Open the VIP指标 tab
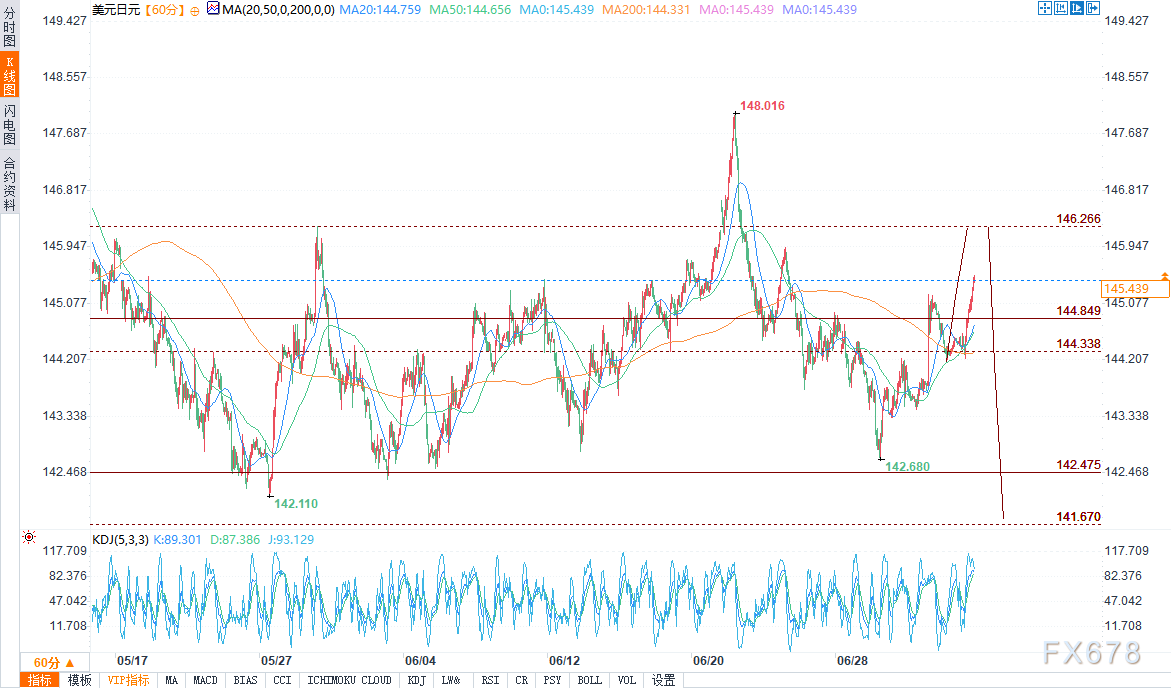This screenshot has height=688, width=1171. 127,680
